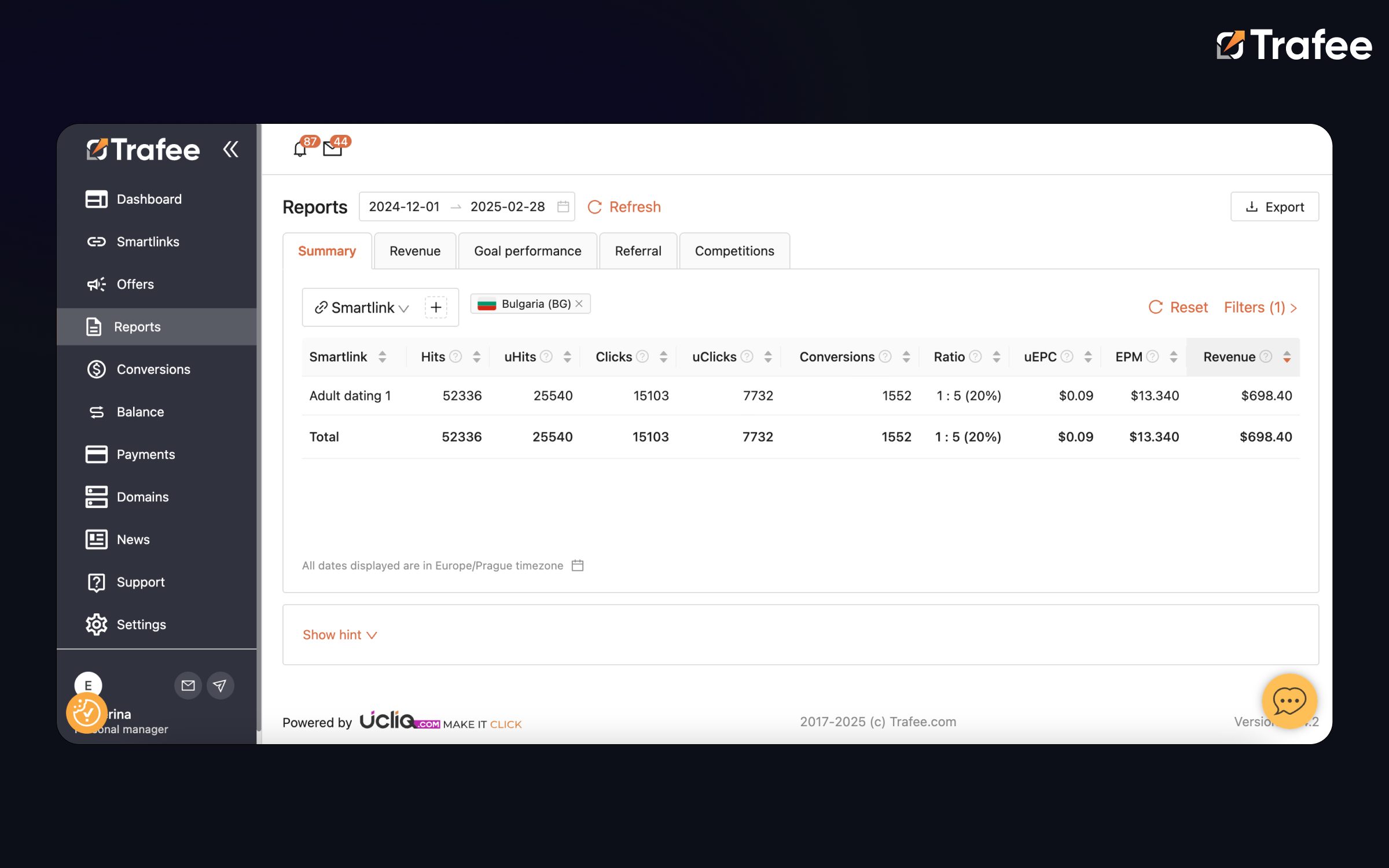Click the Hits column help icon
The image size is (1389, 868).
click(455, 356)
